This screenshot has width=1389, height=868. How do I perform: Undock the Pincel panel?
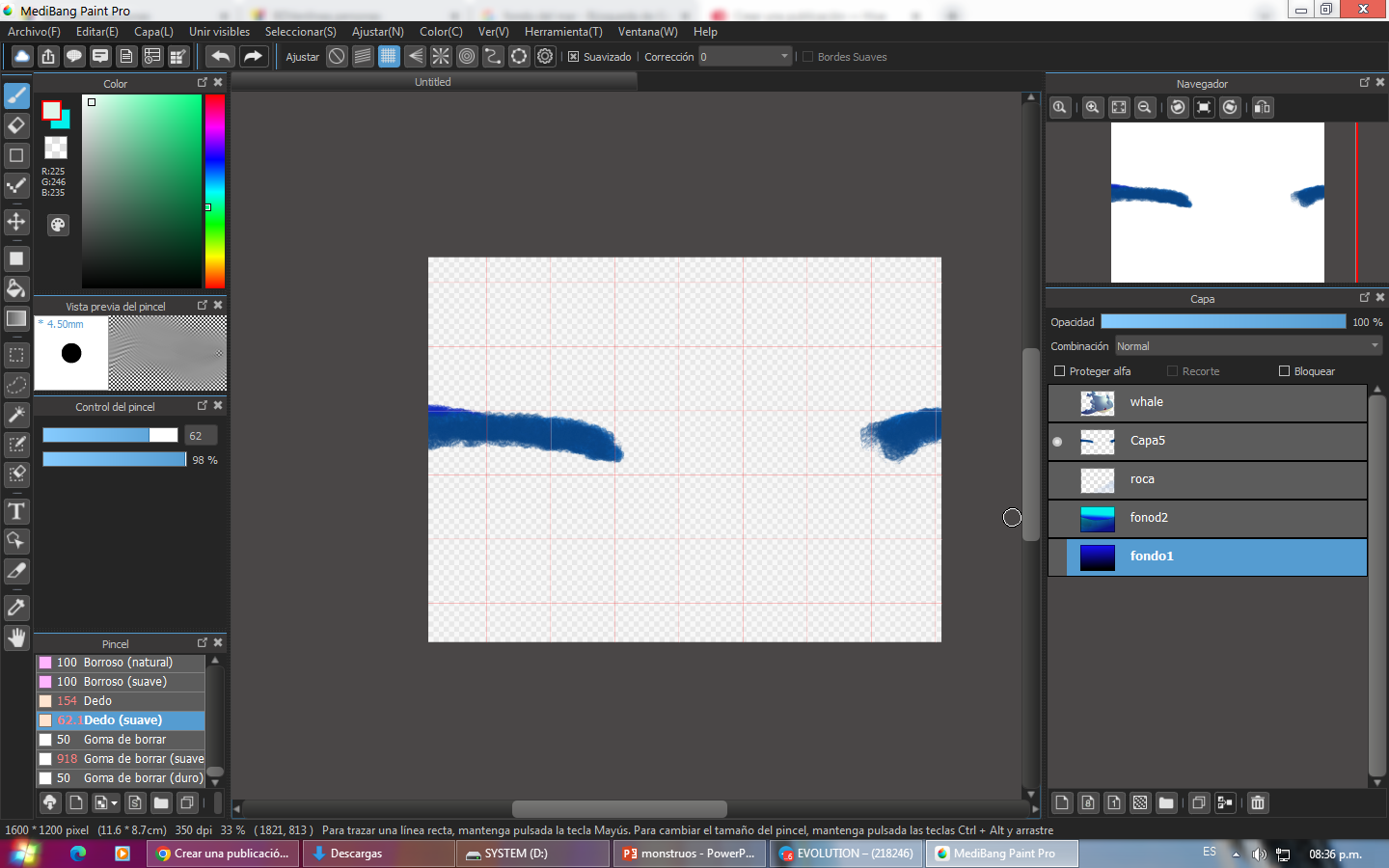(203, 643)
